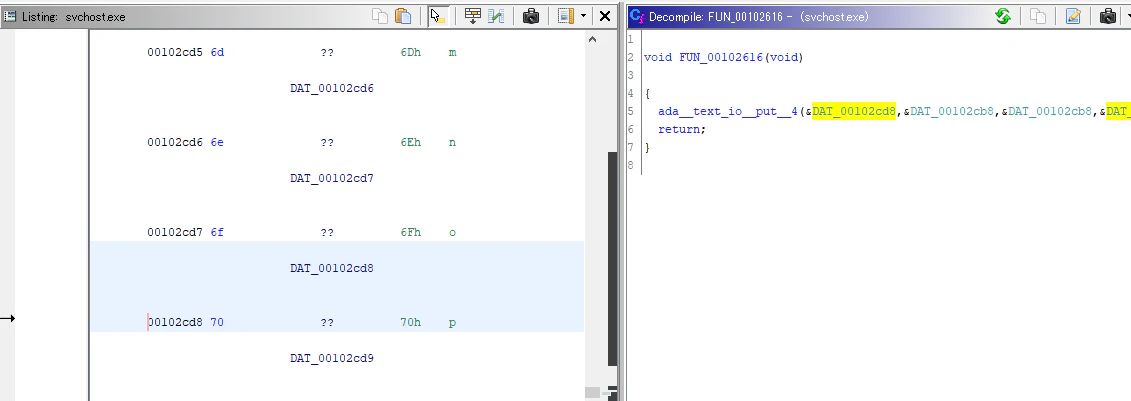The width and height of the screenshot is (1131, 401).
Task: Click first DAT_00102cb8 argument in decompiler
Action: click(952, 111)
